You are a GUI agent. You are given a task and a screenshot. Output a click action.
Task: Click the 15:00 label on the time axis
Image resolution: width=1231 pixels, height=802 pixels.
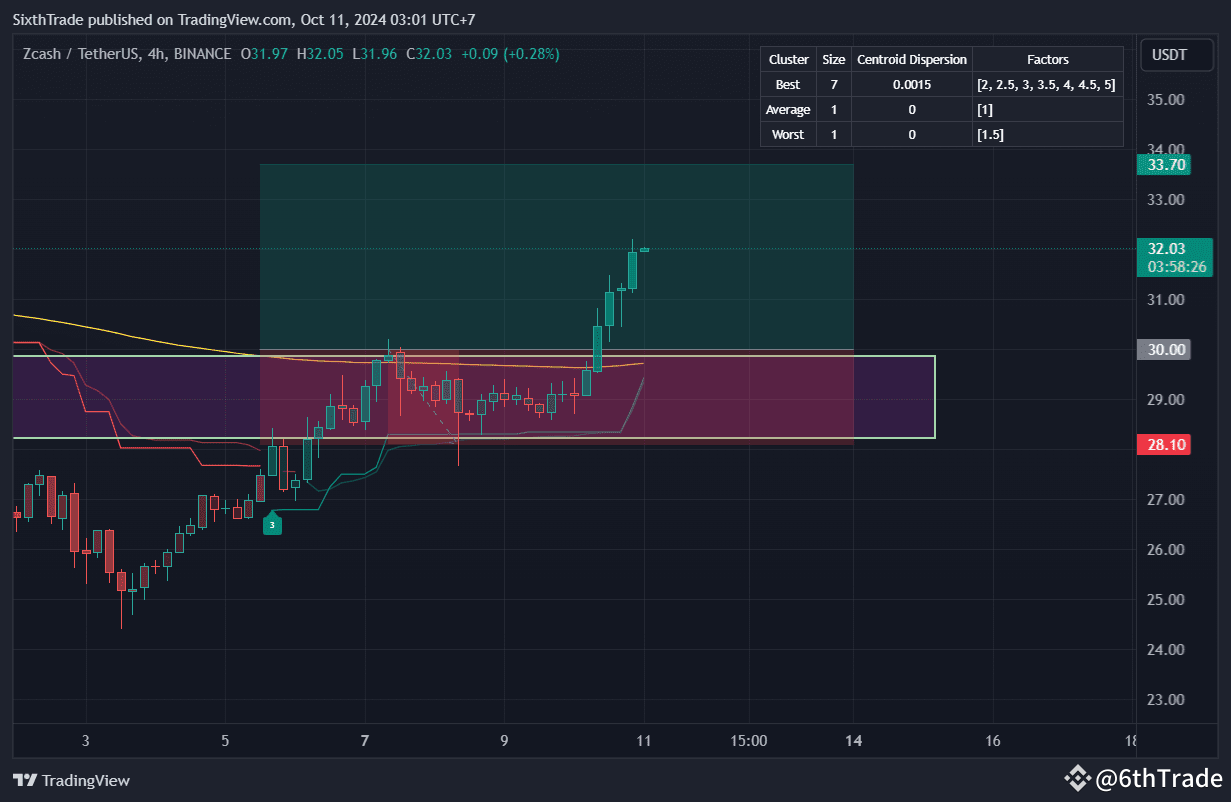pos(749,741)
